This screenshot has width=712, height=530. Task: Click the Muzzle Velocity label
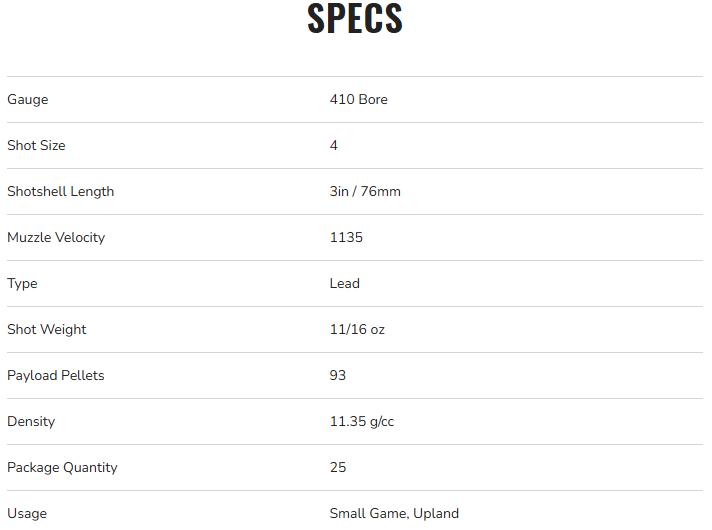click(x=56, y=238)
